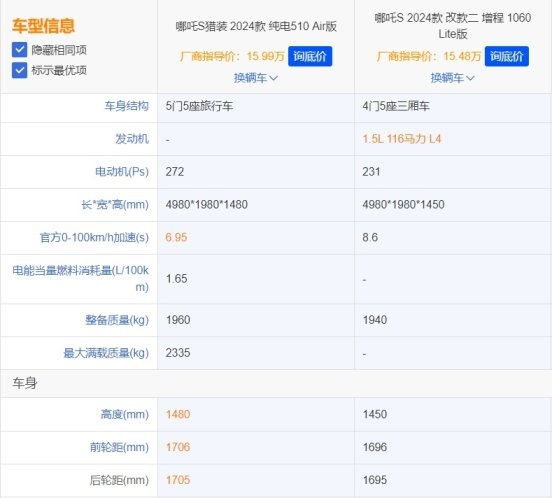
Task: Click the 最大满载质量(kg) row label
Action: tap(106, 353)
